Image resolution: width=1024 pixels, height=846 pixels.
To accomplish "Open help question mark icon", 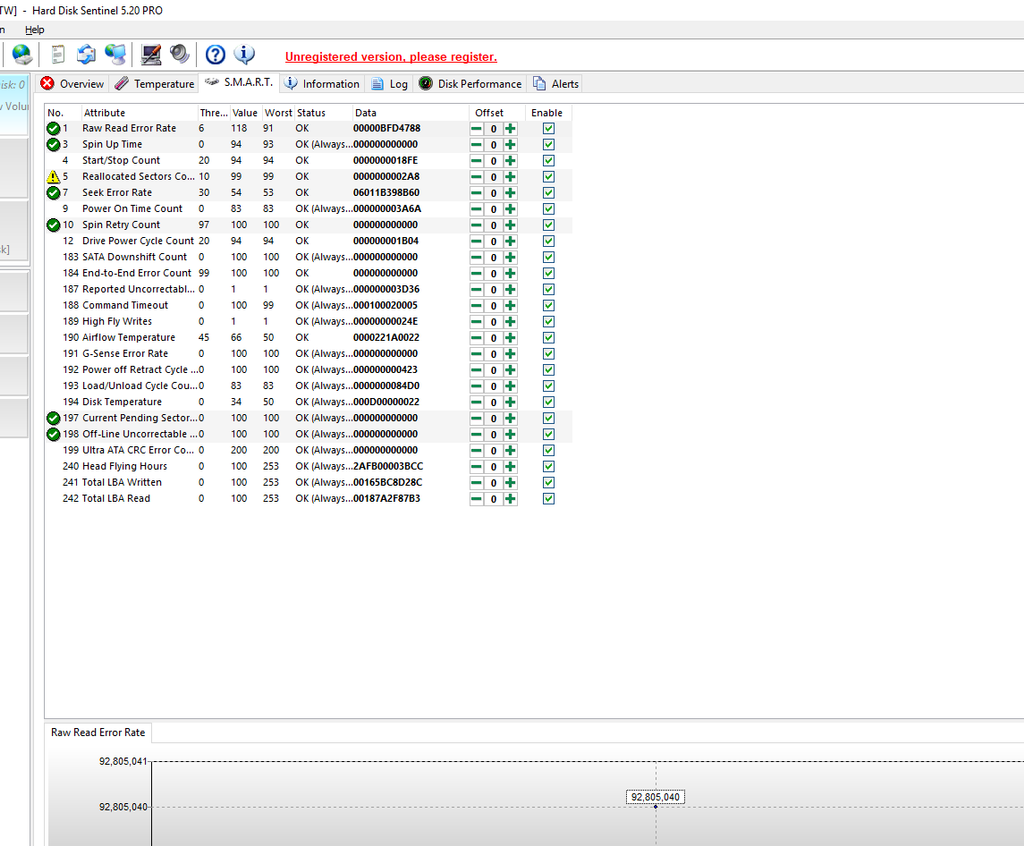I will (x=215, y=55).
